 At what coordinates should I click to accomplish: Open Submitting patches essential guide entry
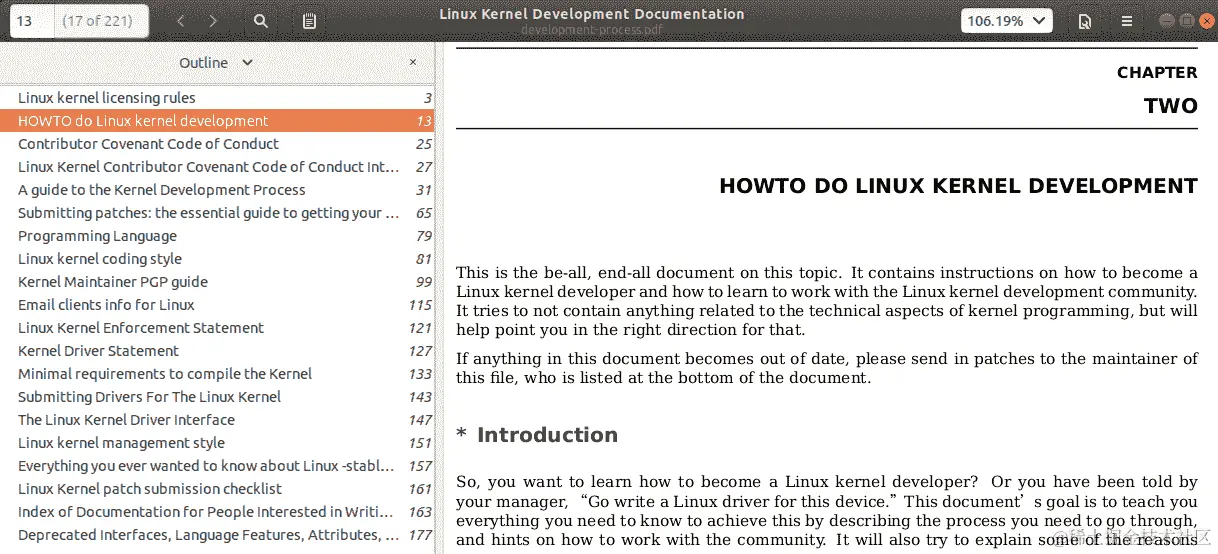[217, 213]
